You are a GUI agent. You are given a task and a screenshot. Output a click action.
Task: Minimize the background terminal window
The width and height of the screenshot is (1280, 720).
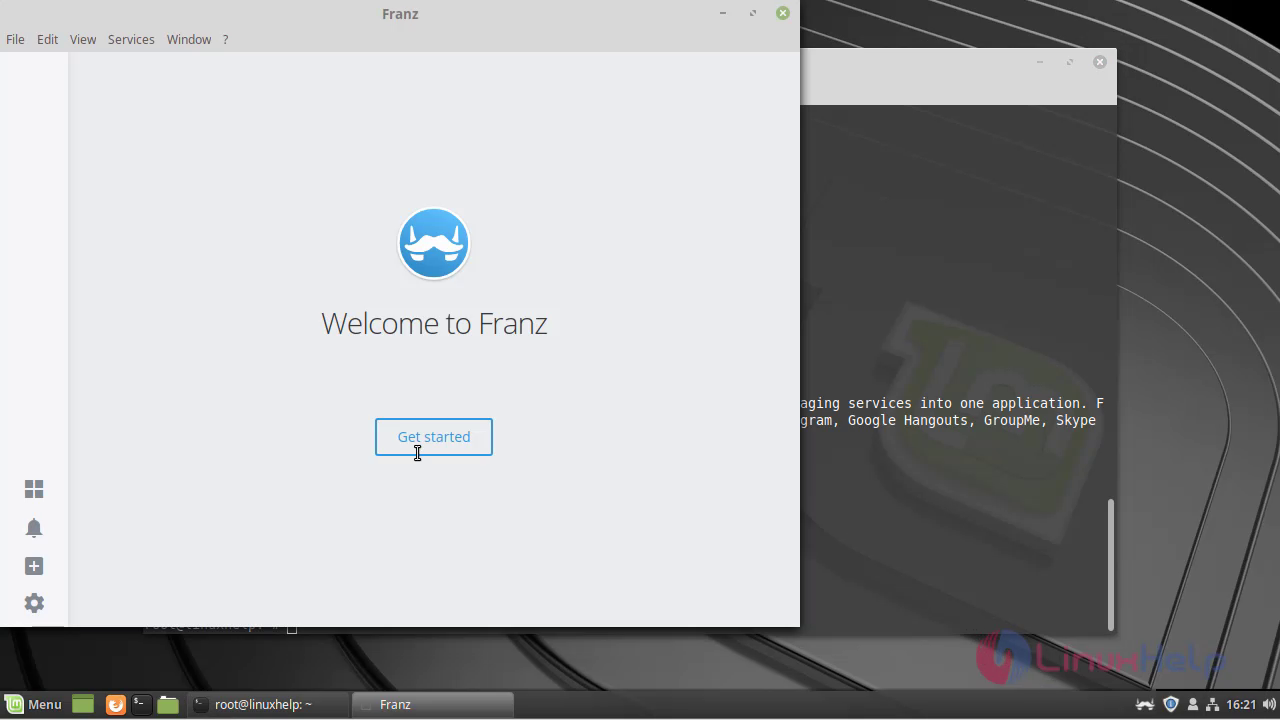click(1040, 62)
